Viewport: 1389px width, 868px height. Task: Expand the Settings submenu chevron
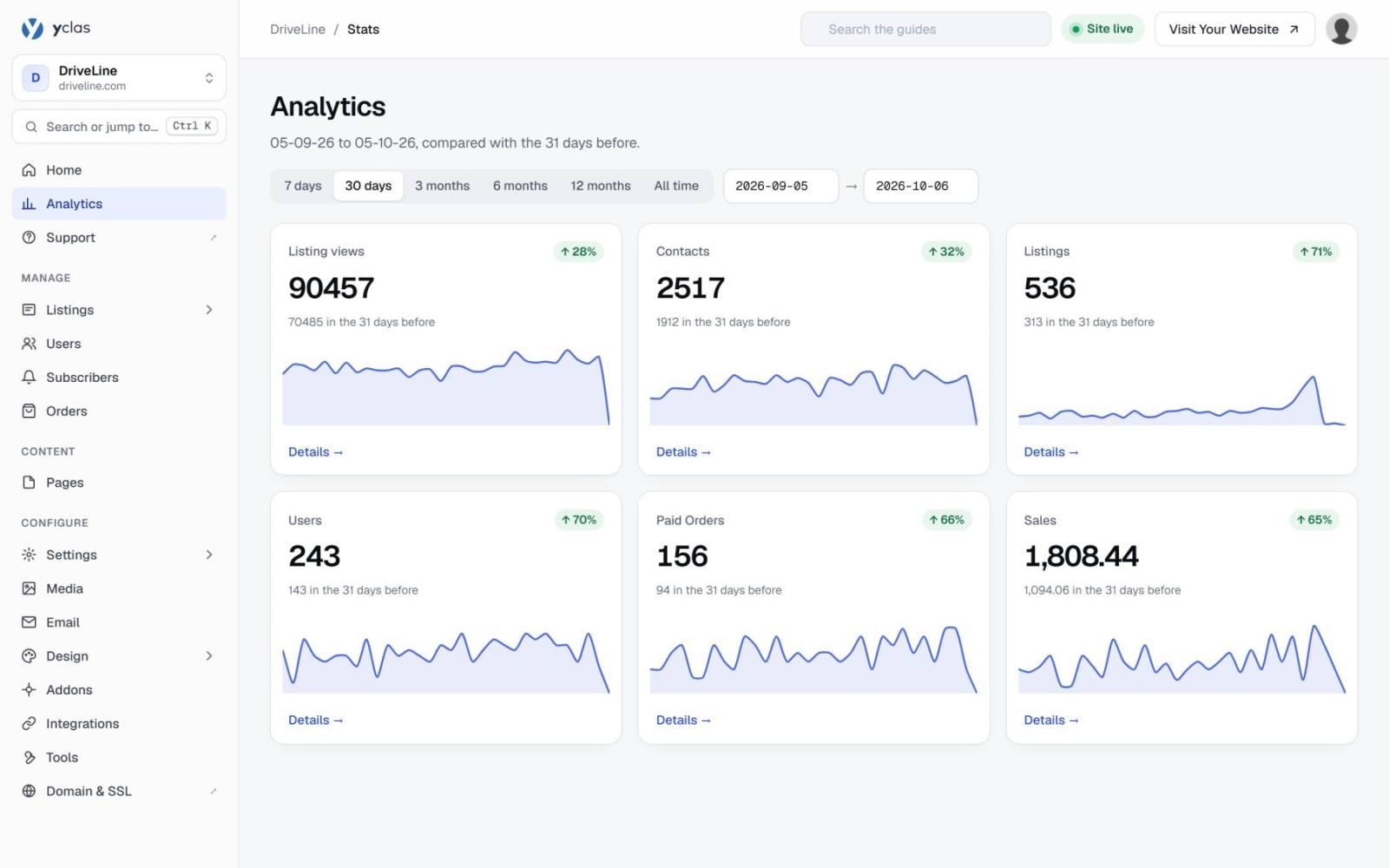click(x=209, y=555)
